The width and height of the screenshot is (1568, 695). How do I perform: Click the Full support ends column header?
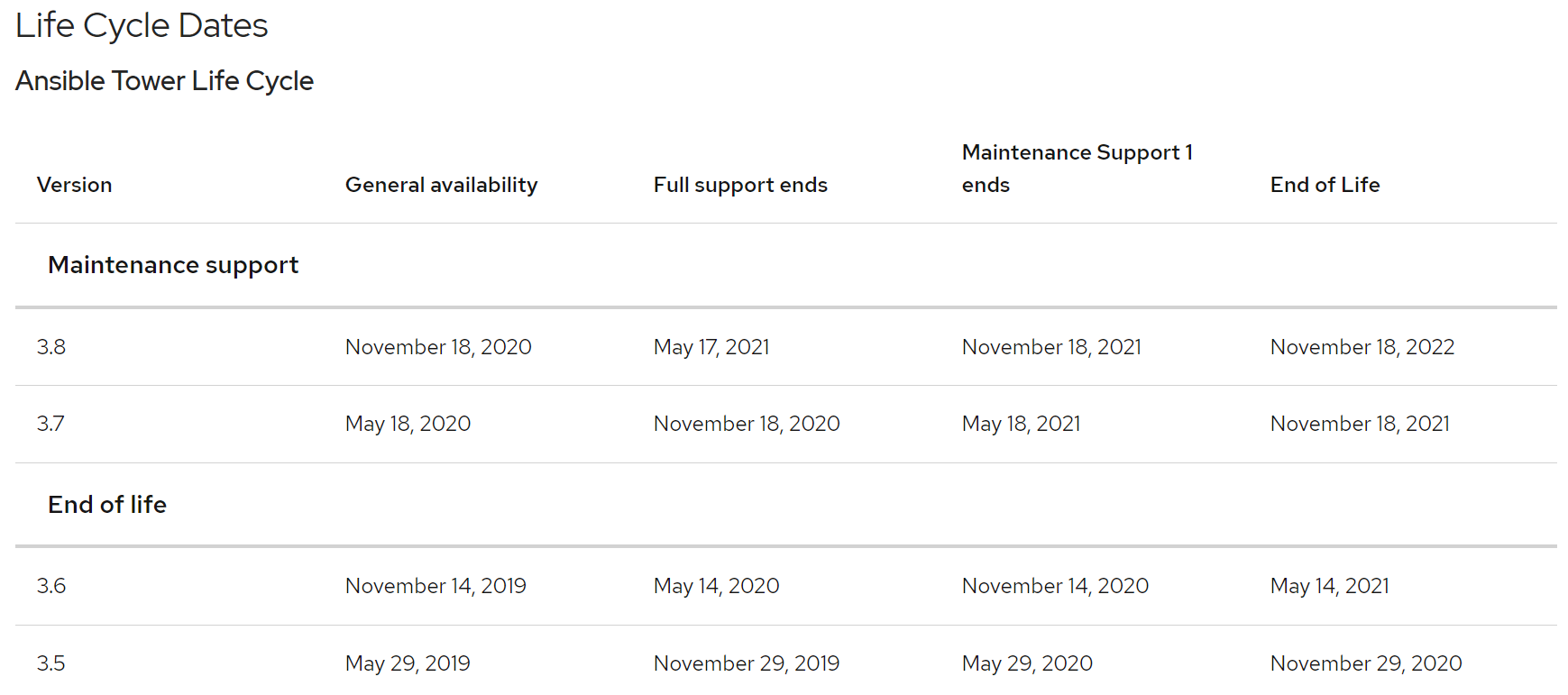point(740,185)
